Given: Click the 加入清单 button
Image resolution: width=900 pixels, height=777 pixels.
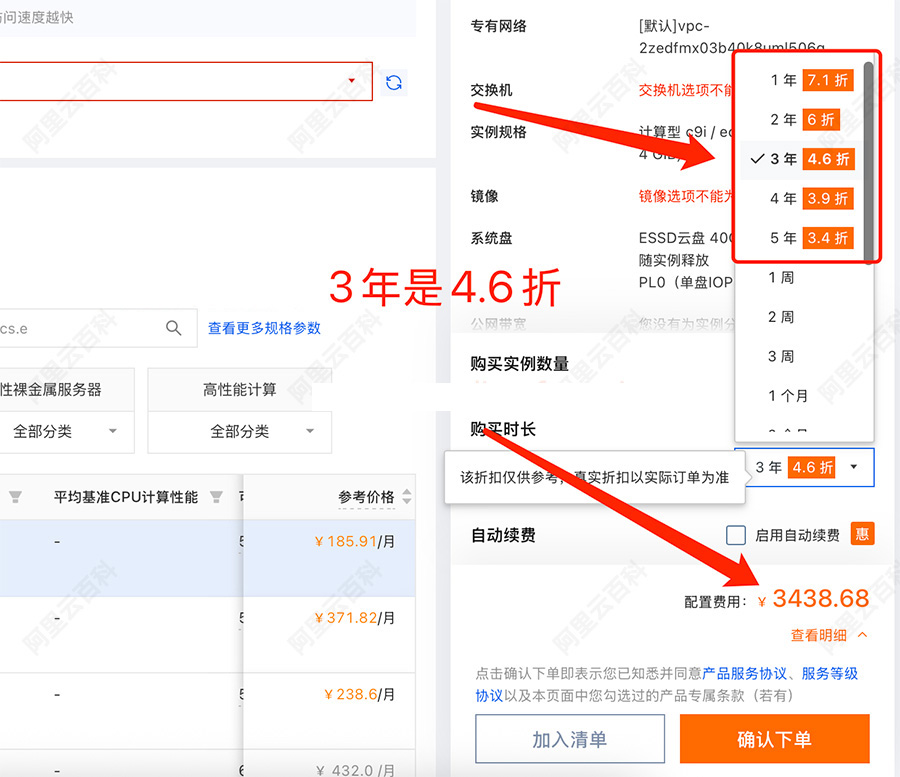Looking at the screenshot, I should (569, 738).
